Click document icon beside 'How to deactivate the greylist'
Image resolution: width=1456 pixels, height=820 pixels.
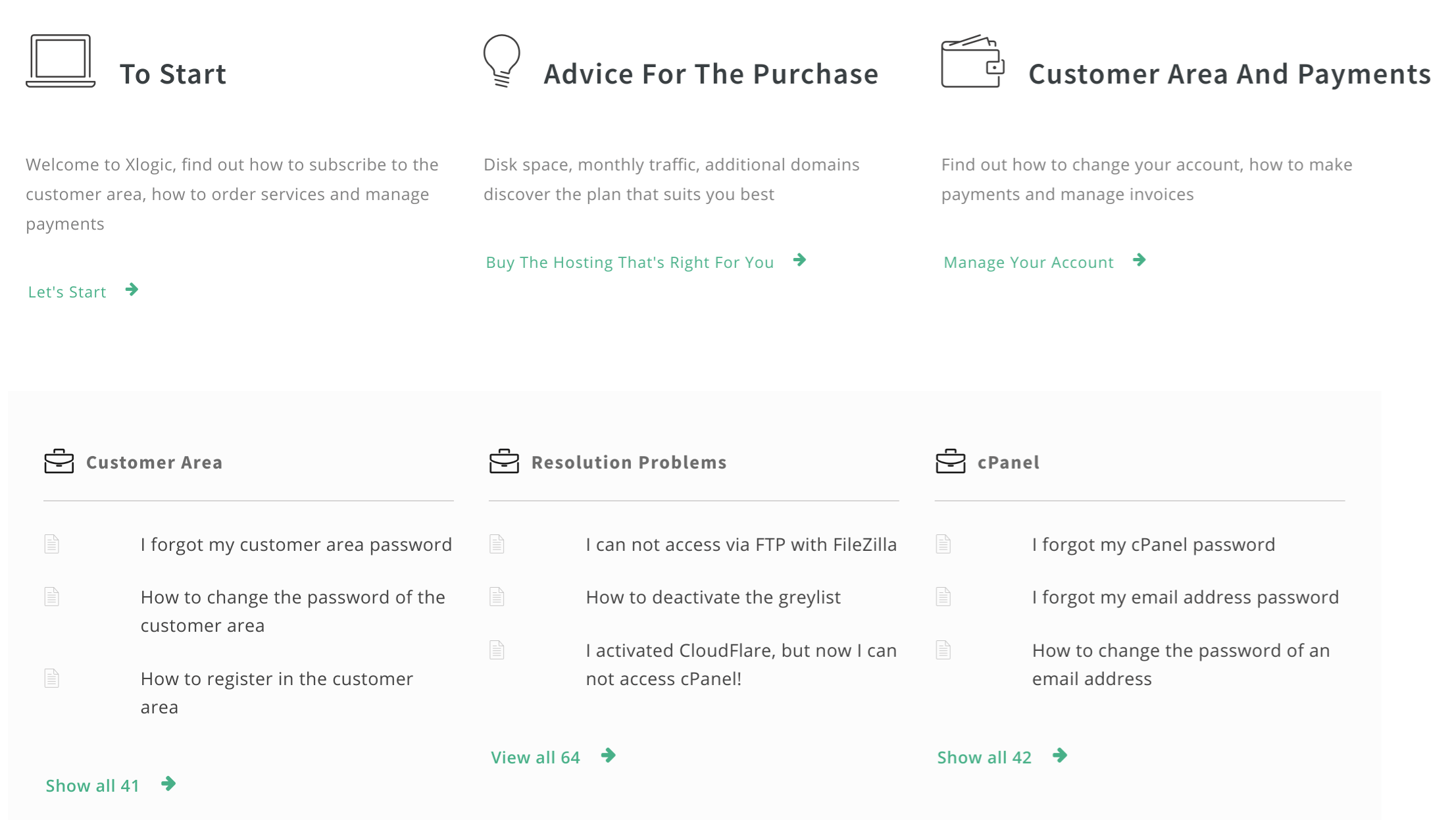497,597
